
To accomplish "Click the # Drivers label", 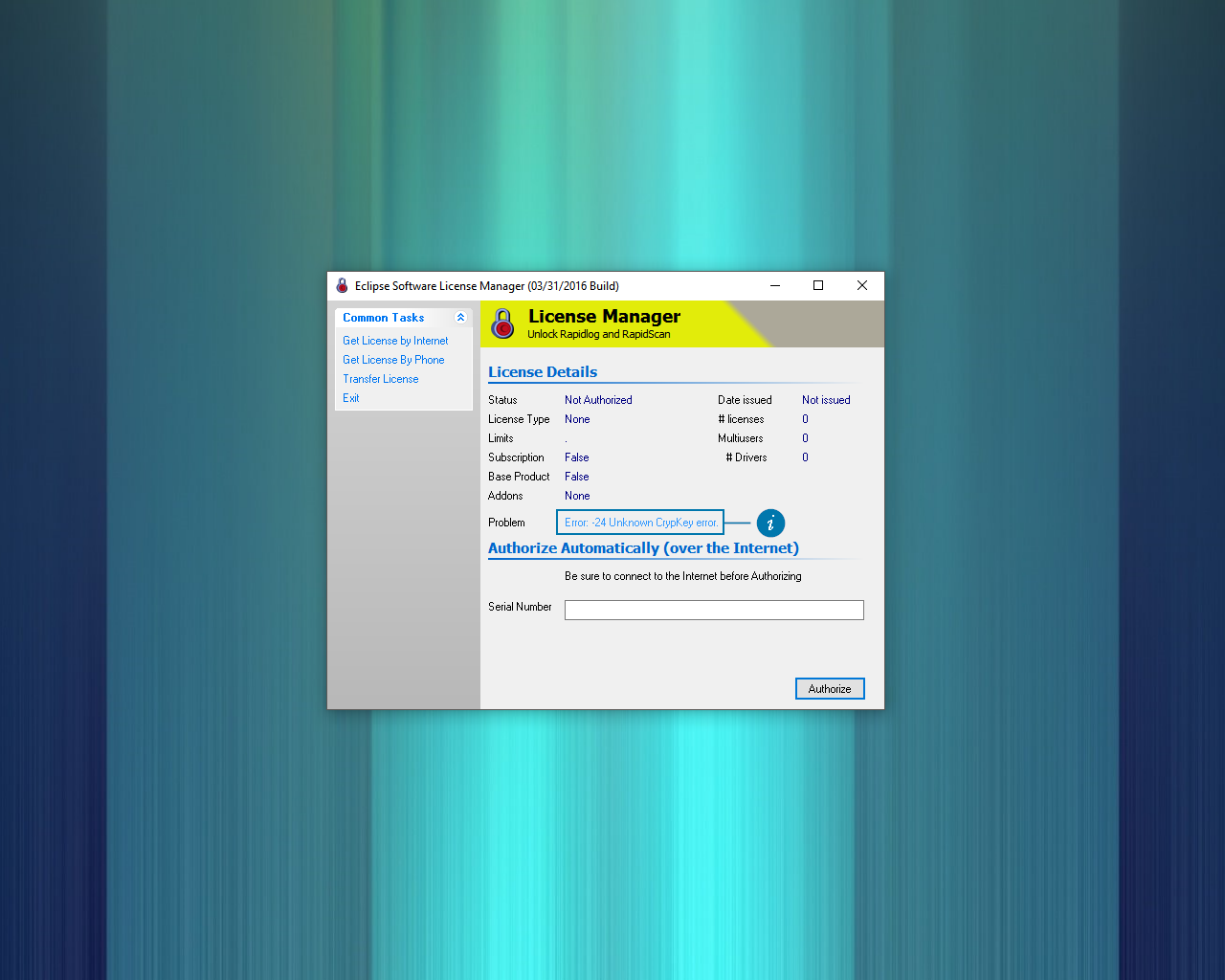I will [x=746, y=457].
